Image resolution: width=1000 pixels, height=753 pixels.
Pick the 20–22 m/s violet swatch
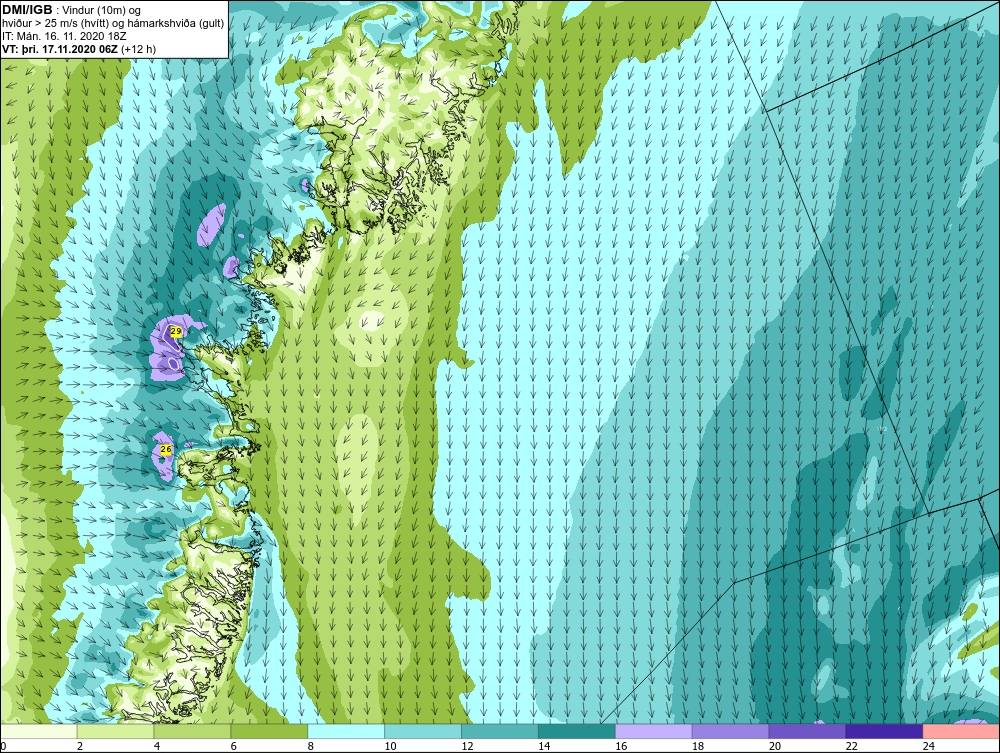click(807, 731)
